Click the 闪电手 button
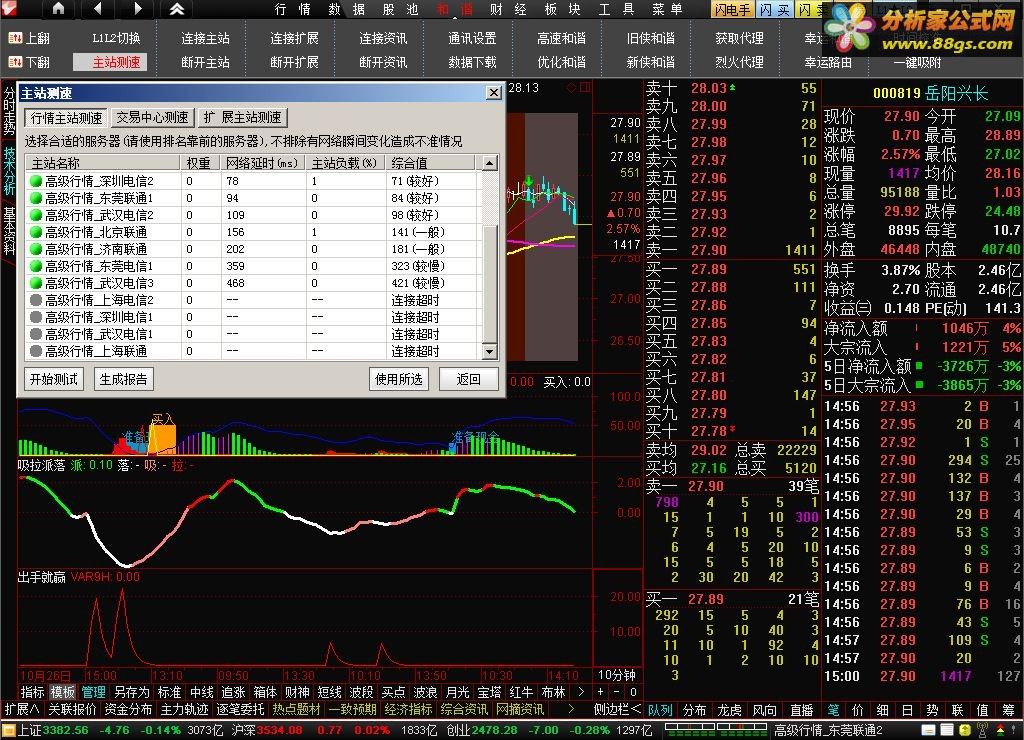The width and height of the screenshot is (1024, 740). pyautogui.click(x=733, y=9)
